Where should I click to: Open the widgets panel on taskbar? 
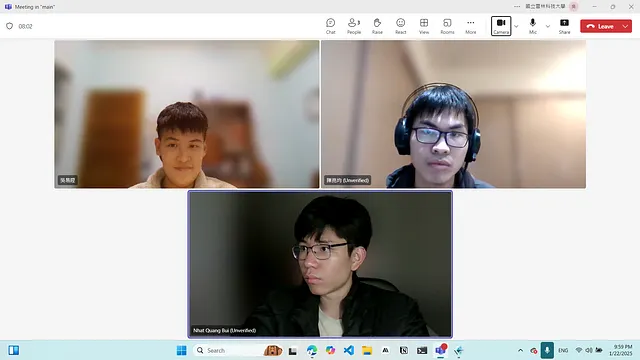coord(13,350)
